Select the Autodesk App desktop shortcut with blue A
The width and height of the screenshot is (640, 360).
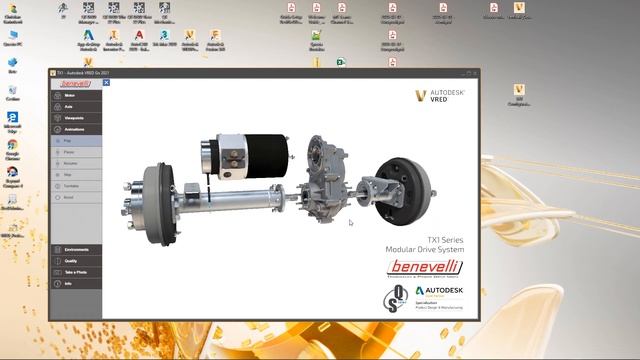88,40
